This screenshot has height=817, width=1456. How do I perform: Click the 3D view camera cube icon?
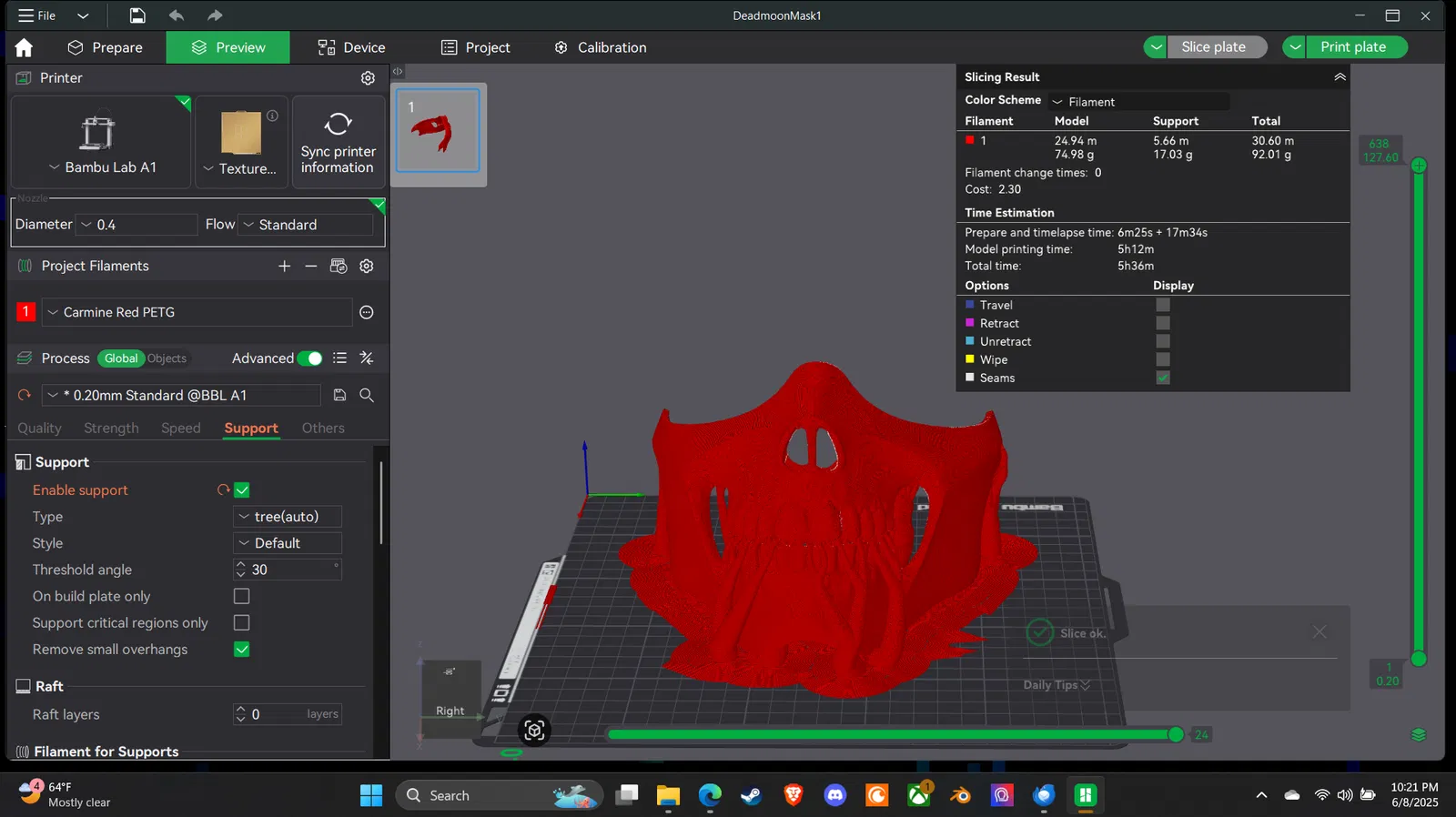click(x=534, y=730)
